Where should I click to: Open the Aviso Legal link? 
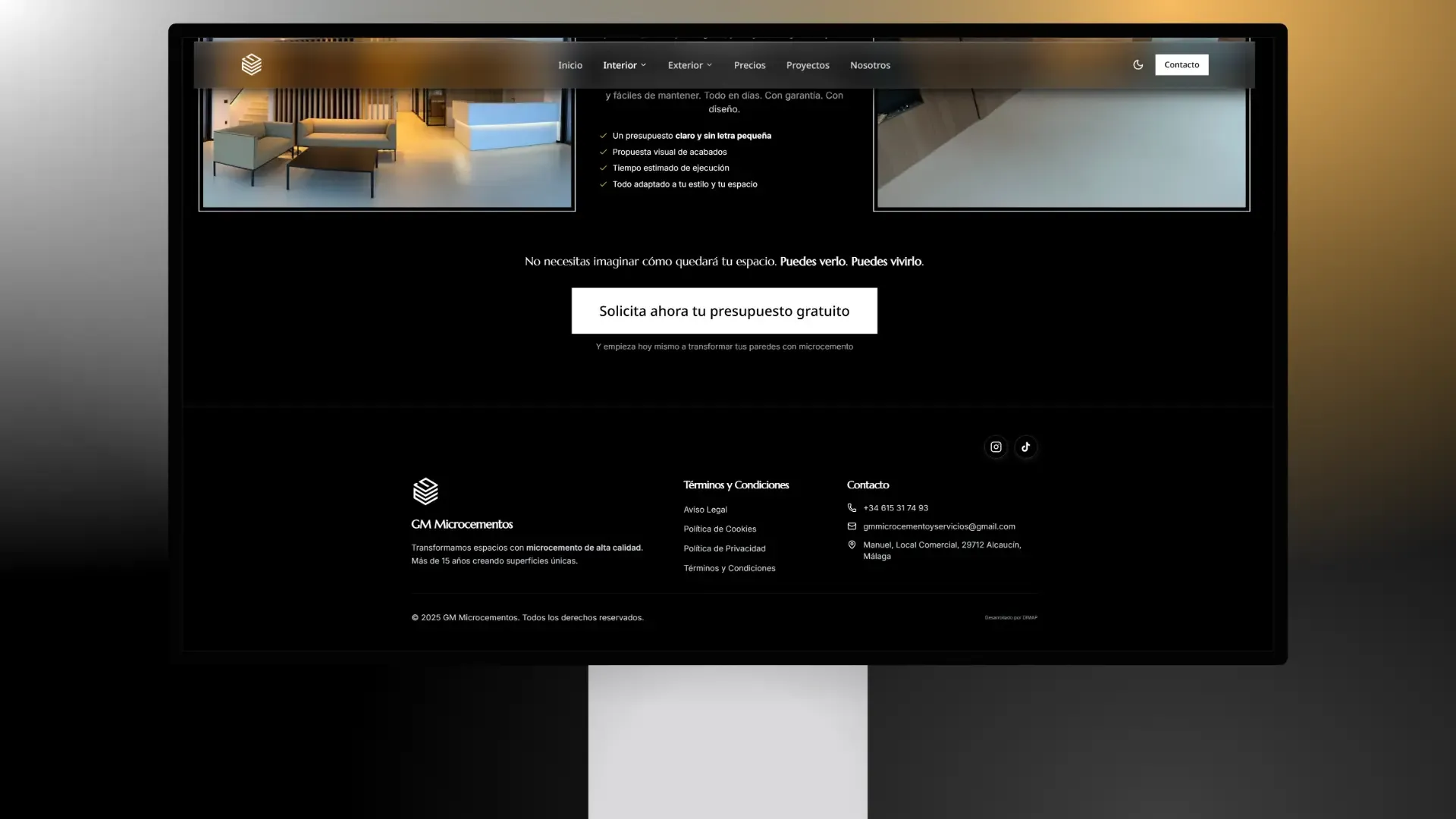[704, 509]
